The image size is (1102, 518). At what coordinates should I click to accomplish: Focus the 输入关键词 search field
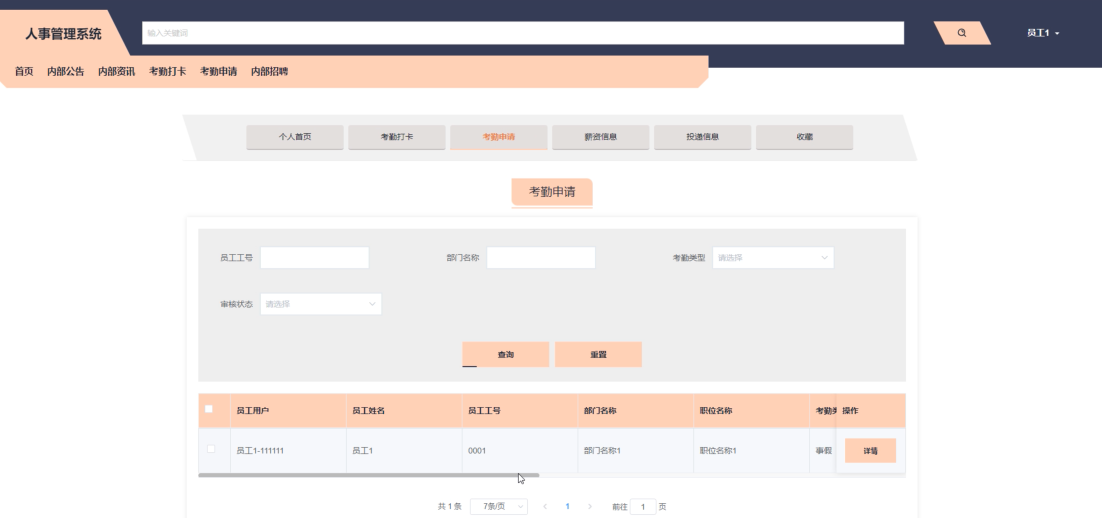tap(523, 33)
